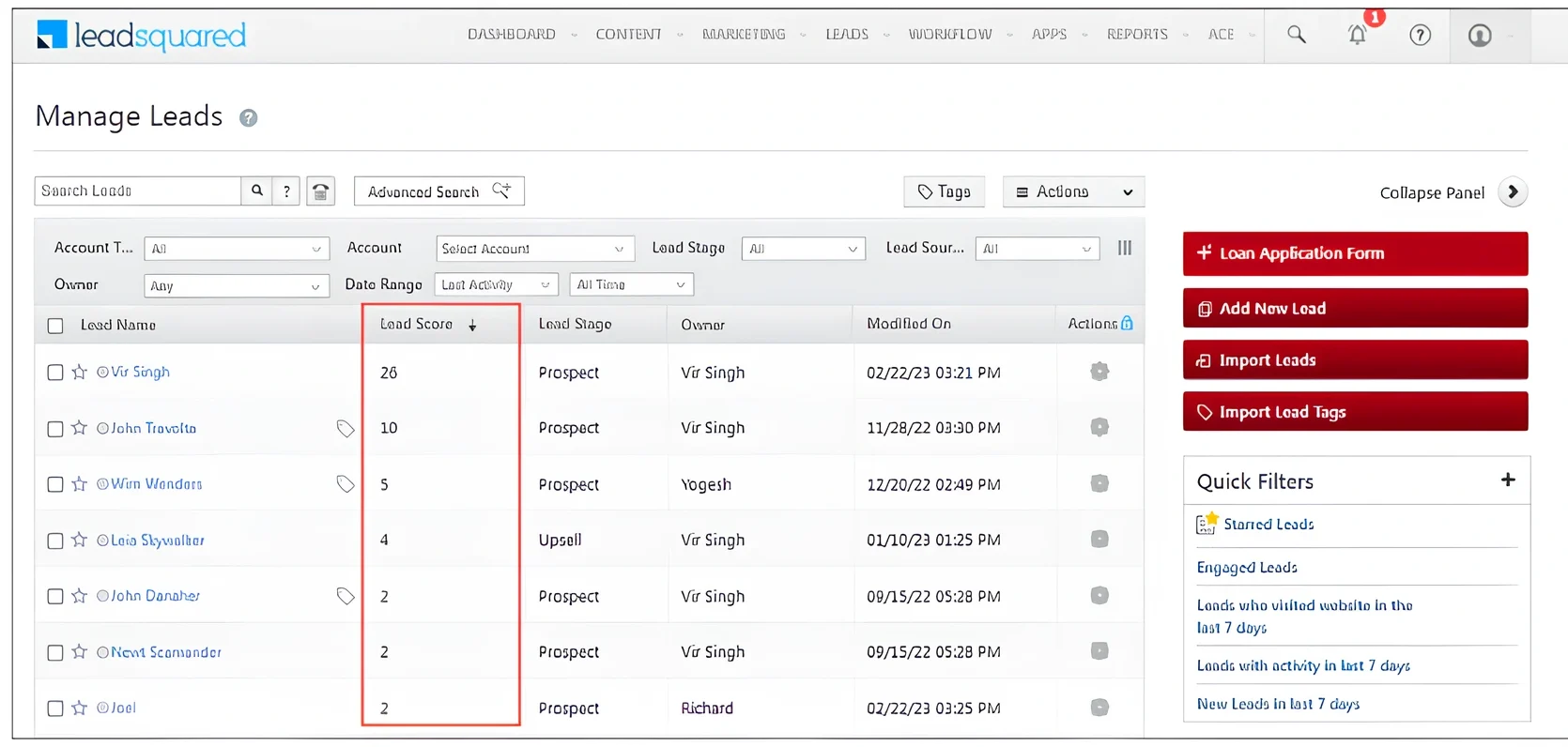Click the Add New Lead button
1568x747 pixels.
click(1355, 309)
